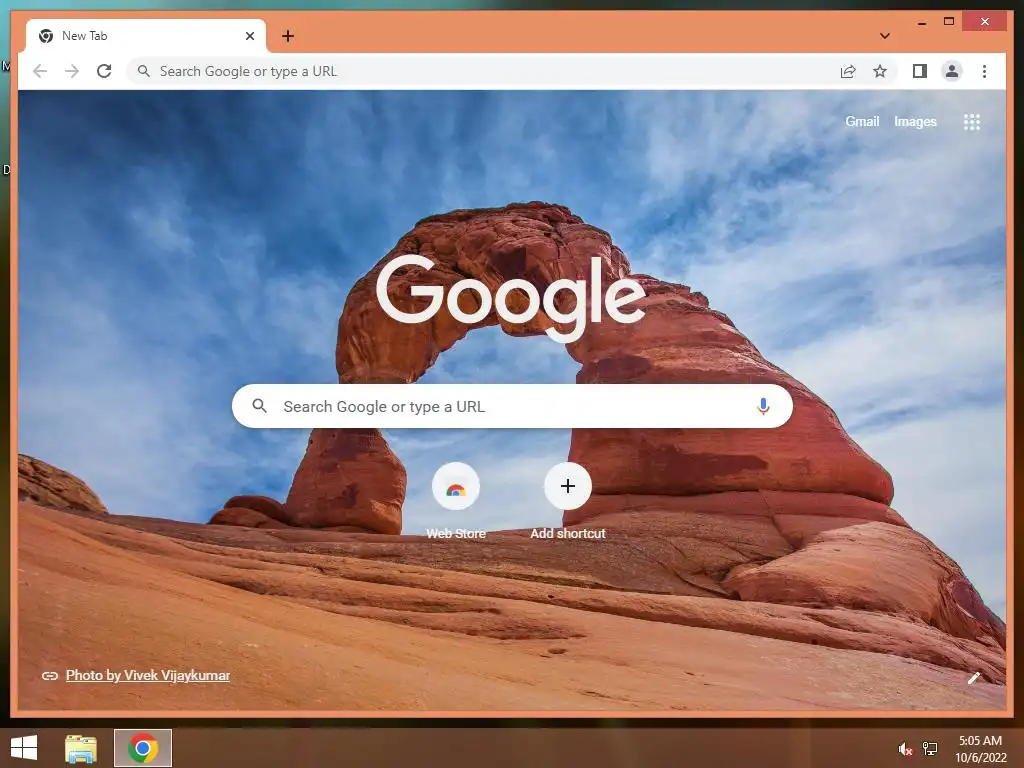Click the muted volume tray icon

(x=905, y=749)
